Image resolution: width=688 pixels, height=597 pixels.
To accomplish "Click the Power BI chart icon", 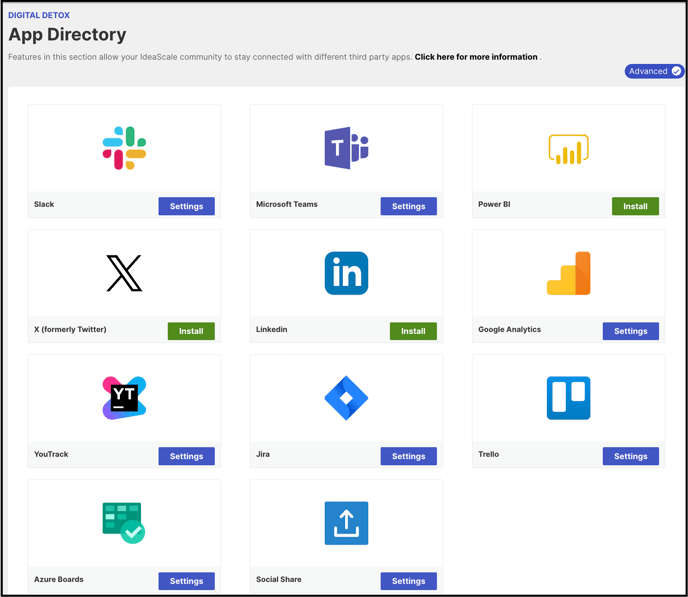I will (568, 149).
